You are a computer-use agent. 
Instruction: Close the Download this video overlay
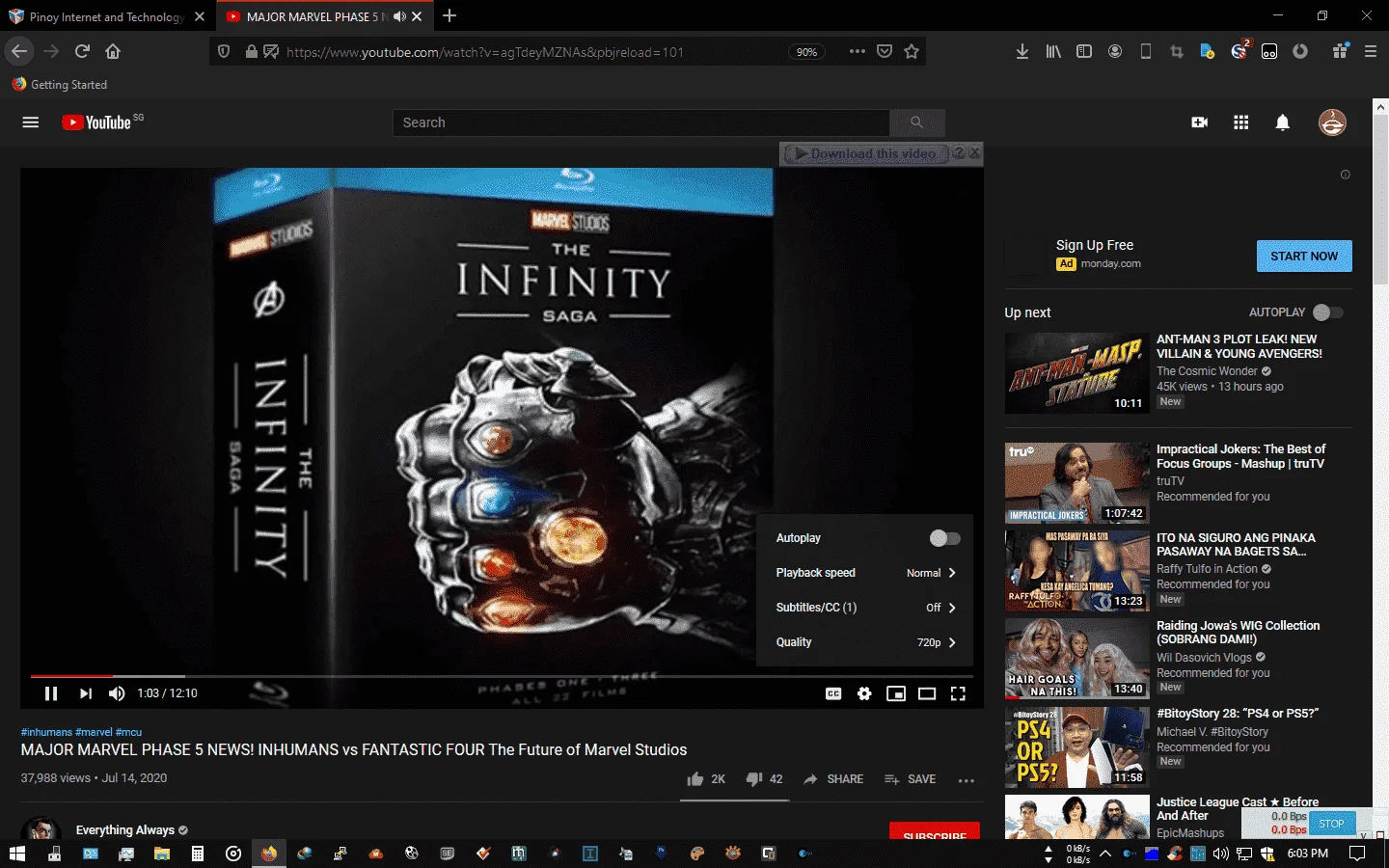pos(974,152)
